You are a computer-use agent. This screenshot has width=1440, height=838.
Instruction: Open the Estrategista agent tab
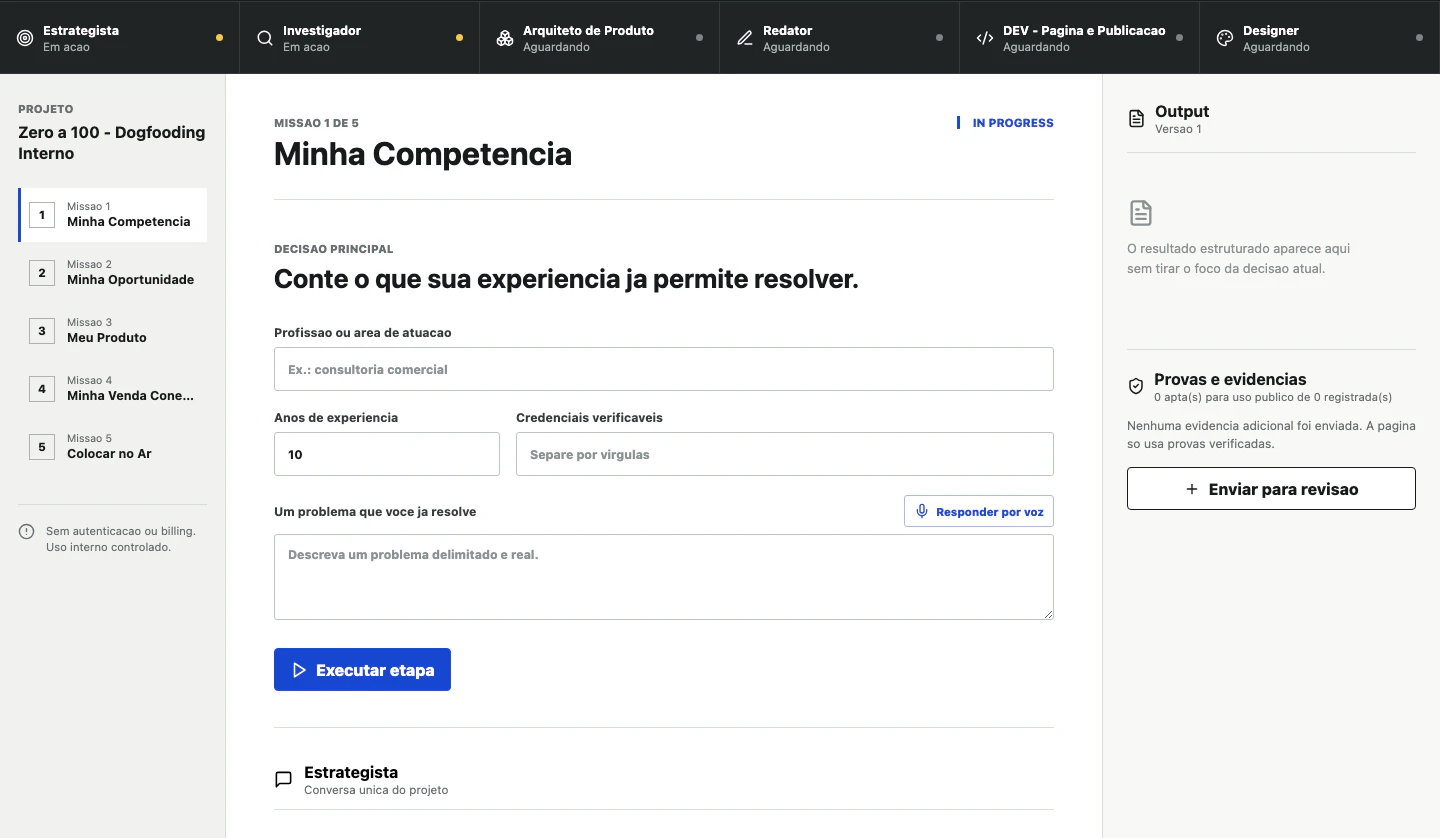coord(120,38)
